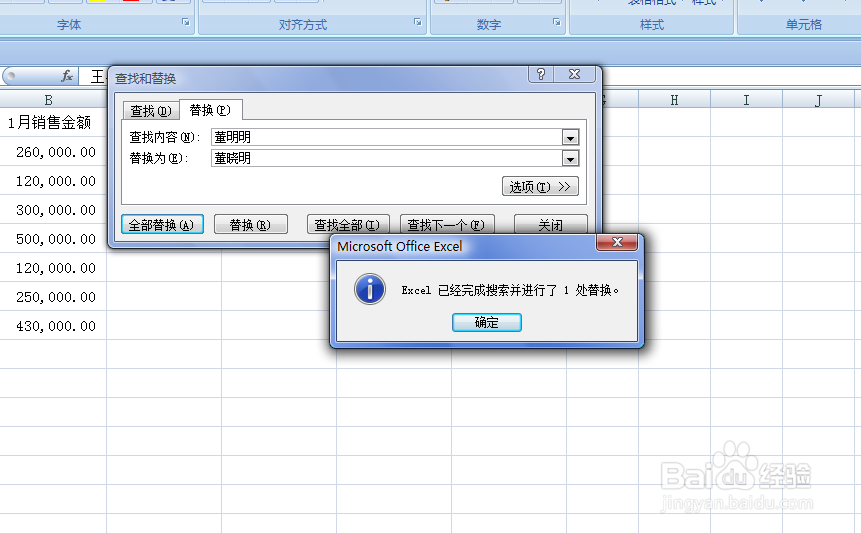Screen dimensions: 861x533
Task: Switch to the 查找 tab
Action: pyautogui.click(x=151, y=111)
